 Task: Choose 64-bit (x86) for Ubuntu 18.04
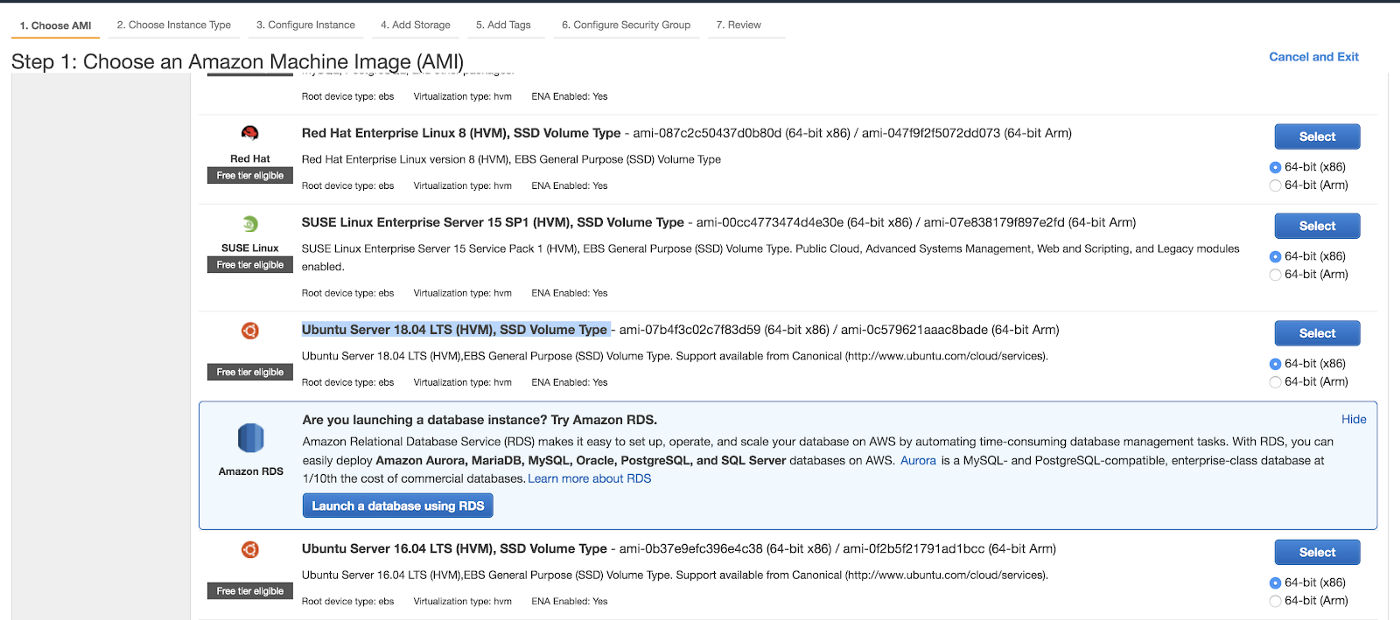(x=1275, y=364)
